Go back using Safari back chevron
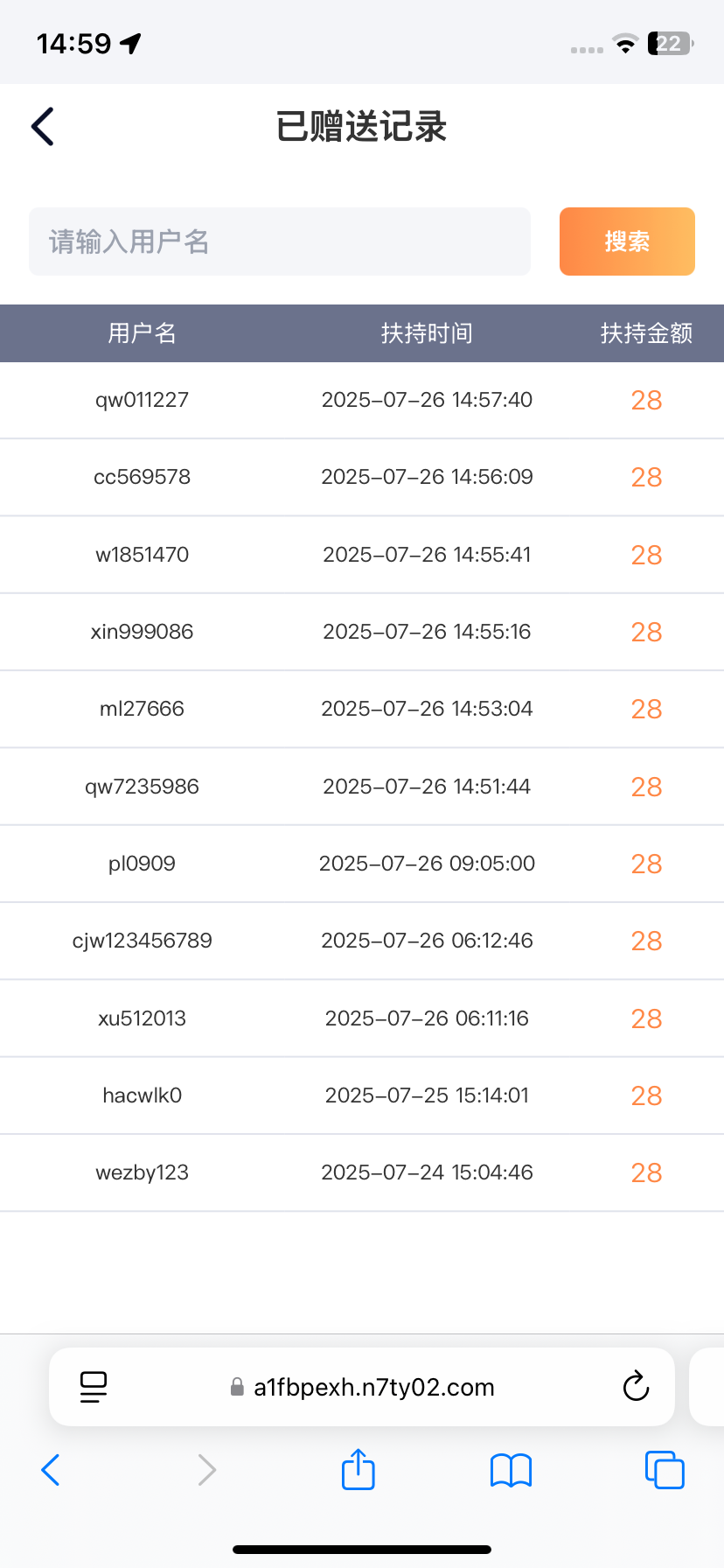Viewport: 724px width, 1568px height. (x=51, y=1470)
